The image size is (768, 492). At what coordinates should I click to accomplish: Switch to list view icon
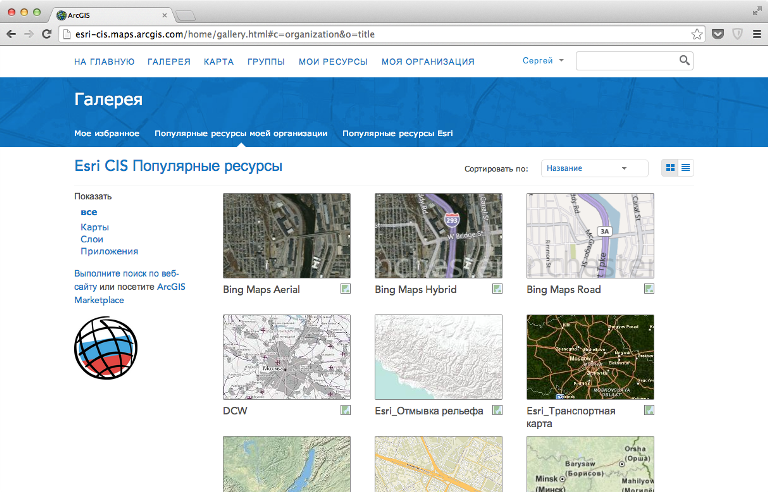click(x=686, y=168)
